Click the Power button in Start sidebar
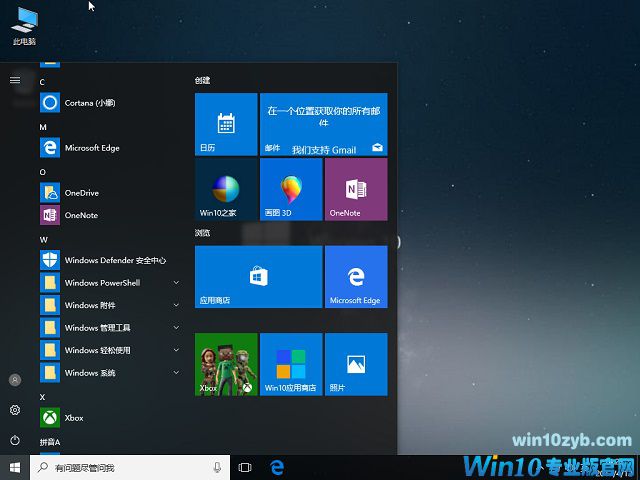 14,440
